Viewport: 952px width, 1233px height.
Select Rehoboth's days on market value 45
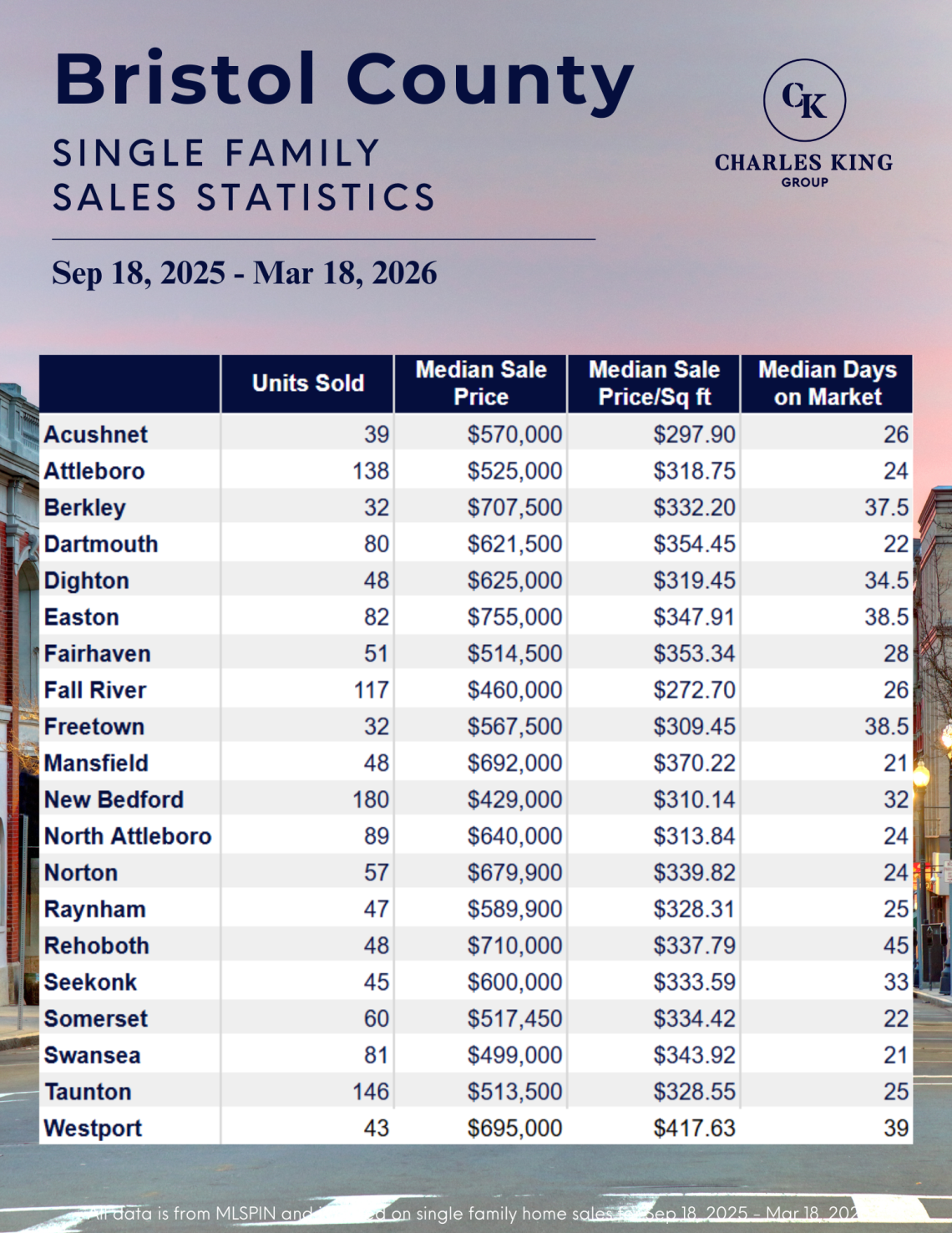click(896, 946)
